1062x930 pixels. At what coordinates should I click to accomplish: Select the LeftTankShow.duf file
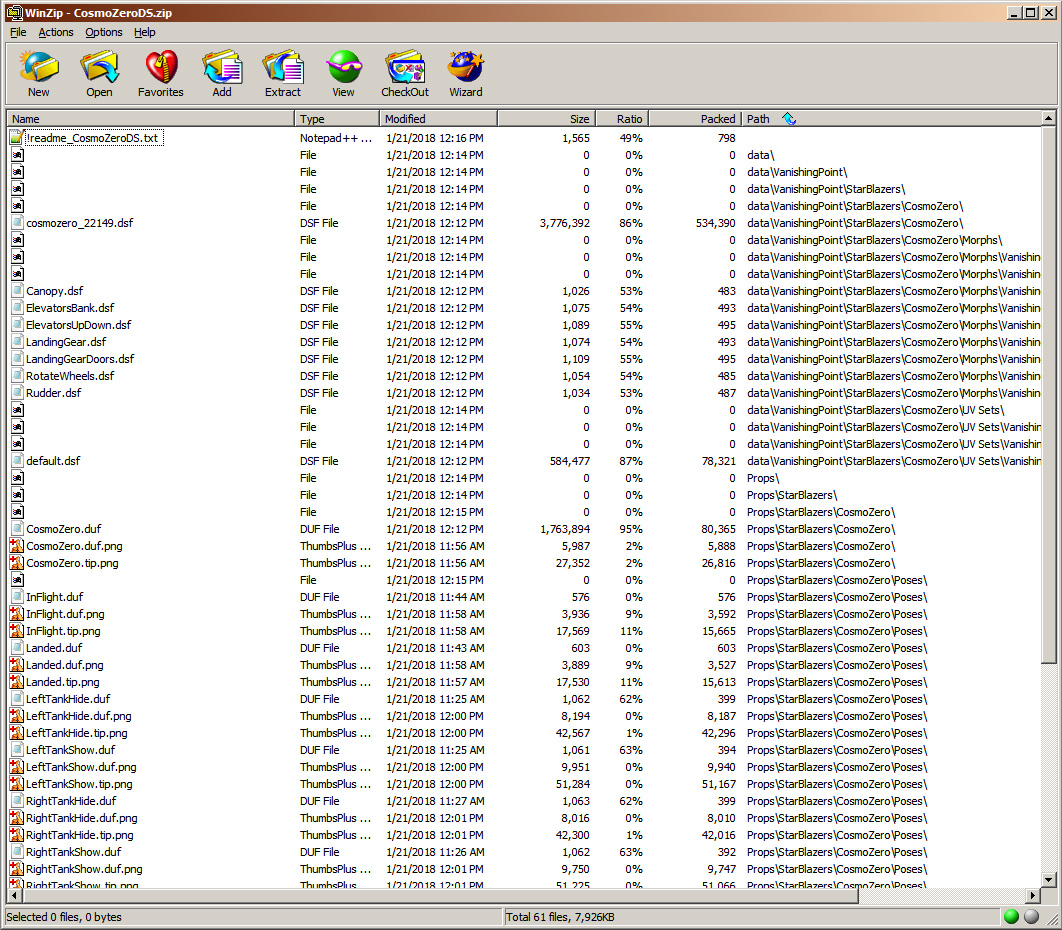(70, 750)
